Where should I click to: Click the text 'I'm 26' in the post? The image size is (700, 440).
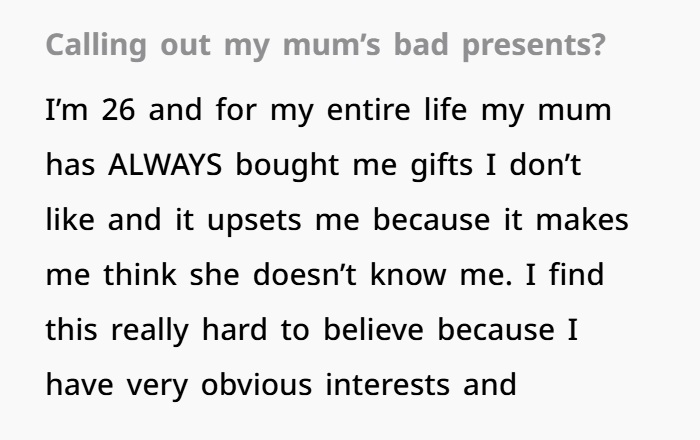tap(89, 109)
